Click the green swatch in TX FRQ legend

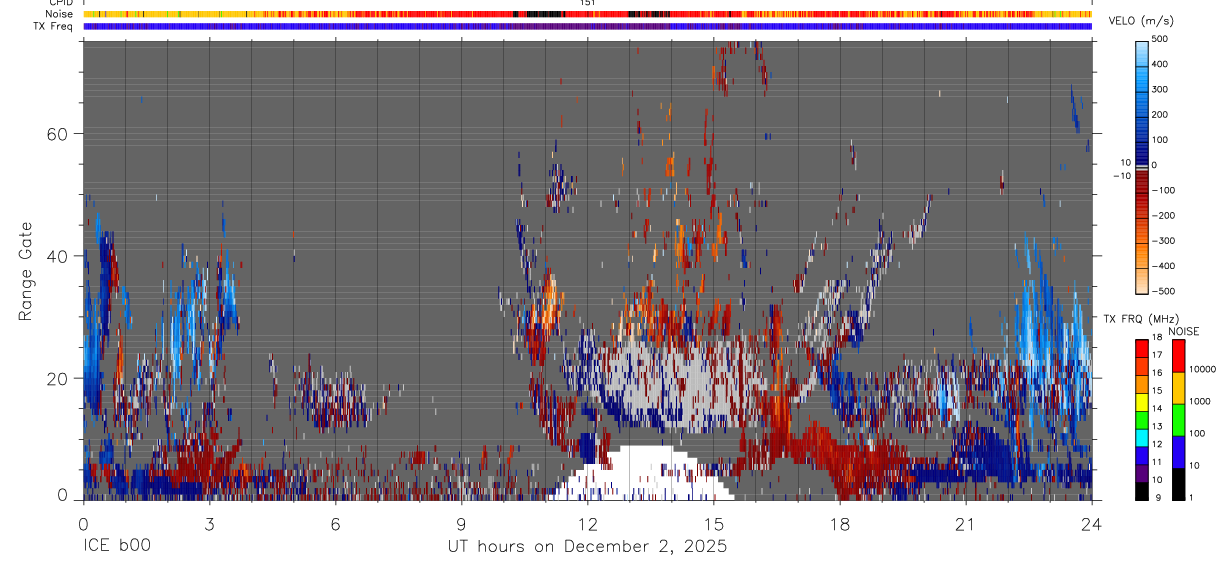click(x=1143, y=418)
